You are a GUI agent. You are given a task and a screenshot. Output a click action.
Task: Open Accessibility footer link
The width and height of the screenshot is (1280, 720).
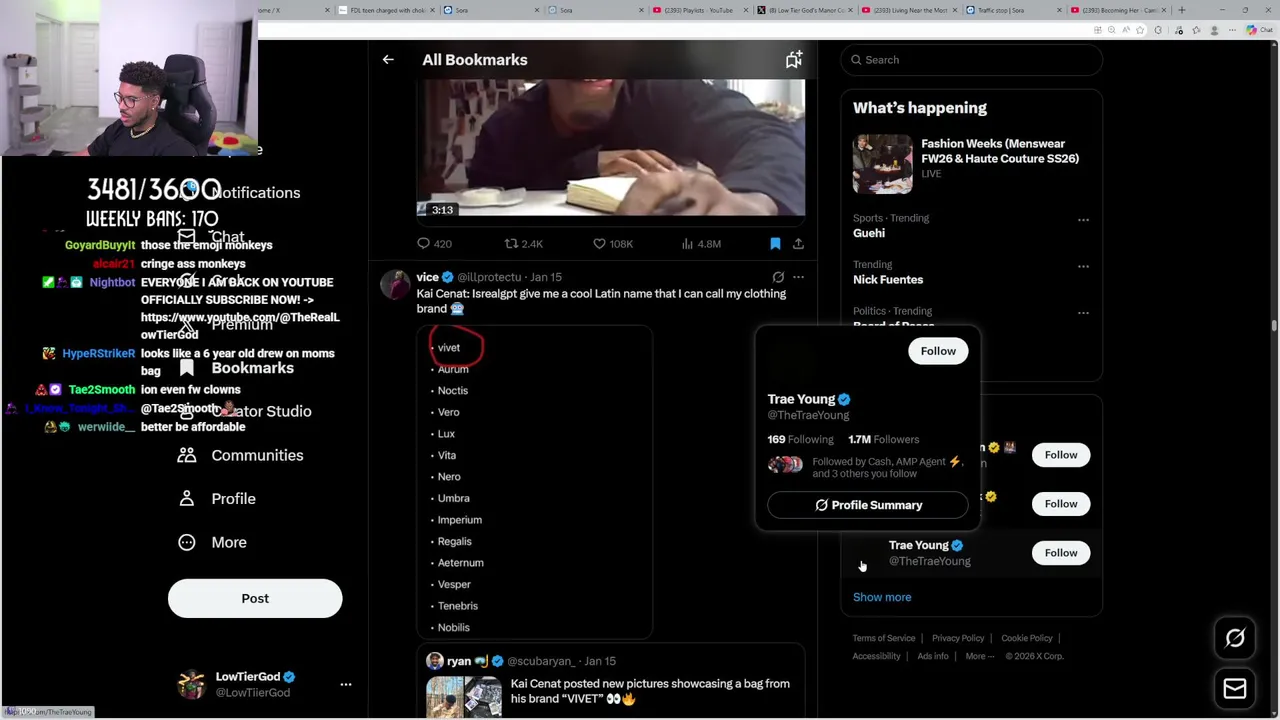[876, 656]
